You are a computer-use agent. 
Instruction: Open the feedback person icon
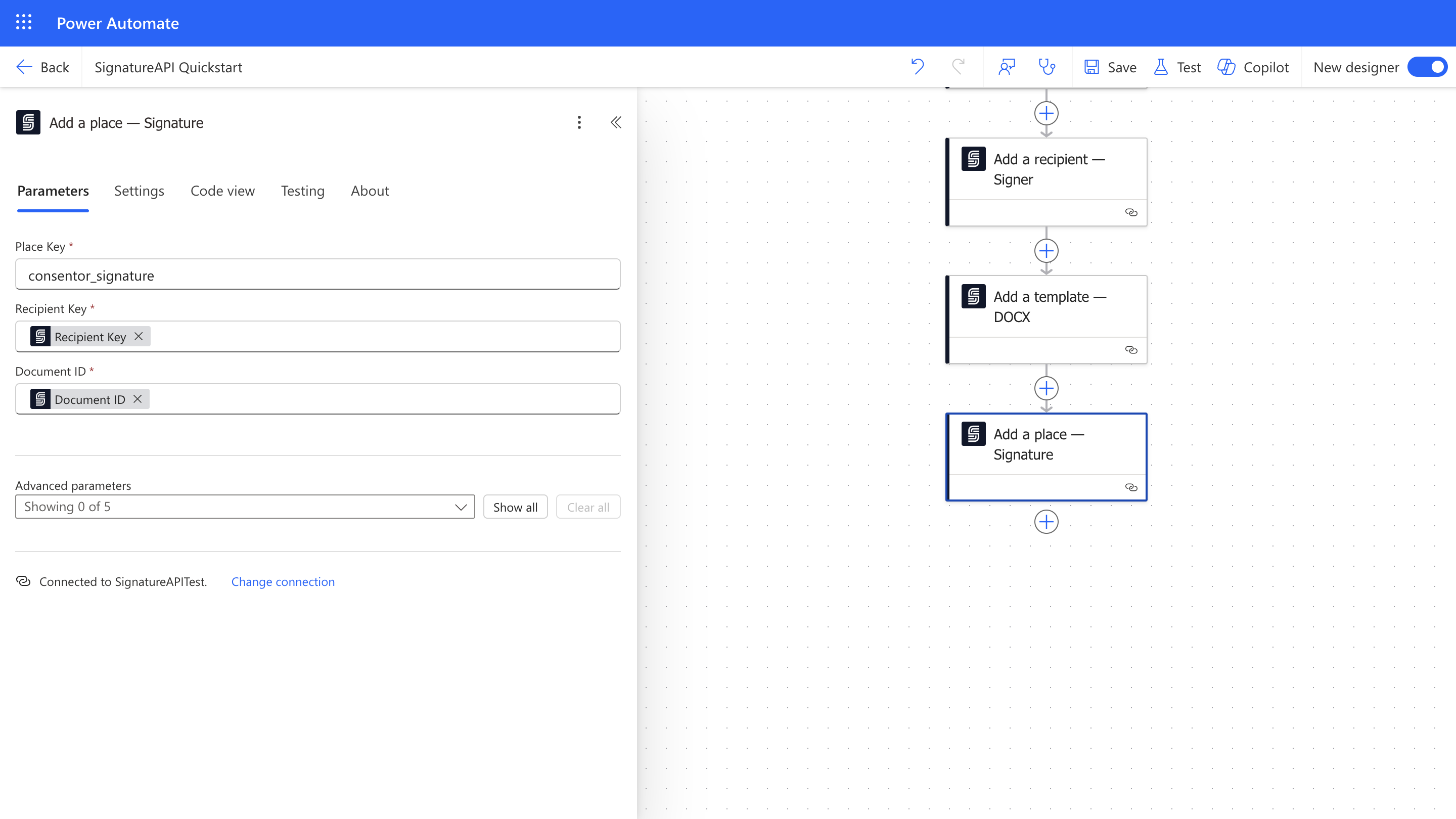point(1007,67)
